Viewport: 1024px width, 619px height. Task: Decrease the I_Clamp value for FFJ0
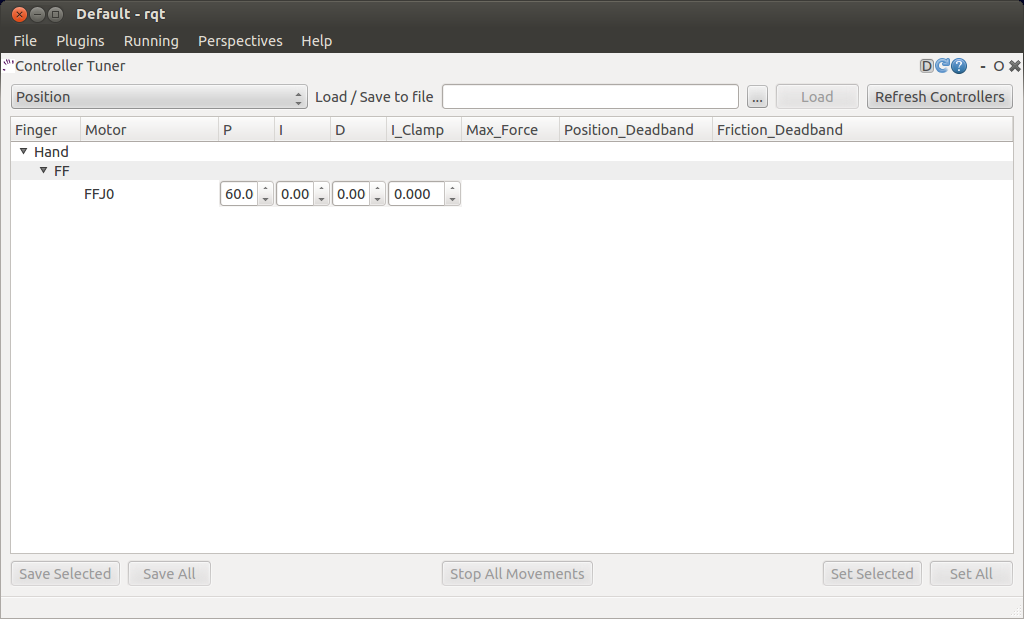coord(453,200)
